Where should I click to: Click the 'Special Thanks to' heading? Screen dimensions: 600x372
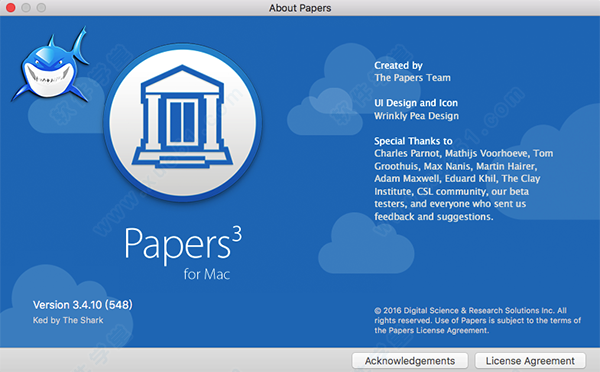(x=413, y=141)
